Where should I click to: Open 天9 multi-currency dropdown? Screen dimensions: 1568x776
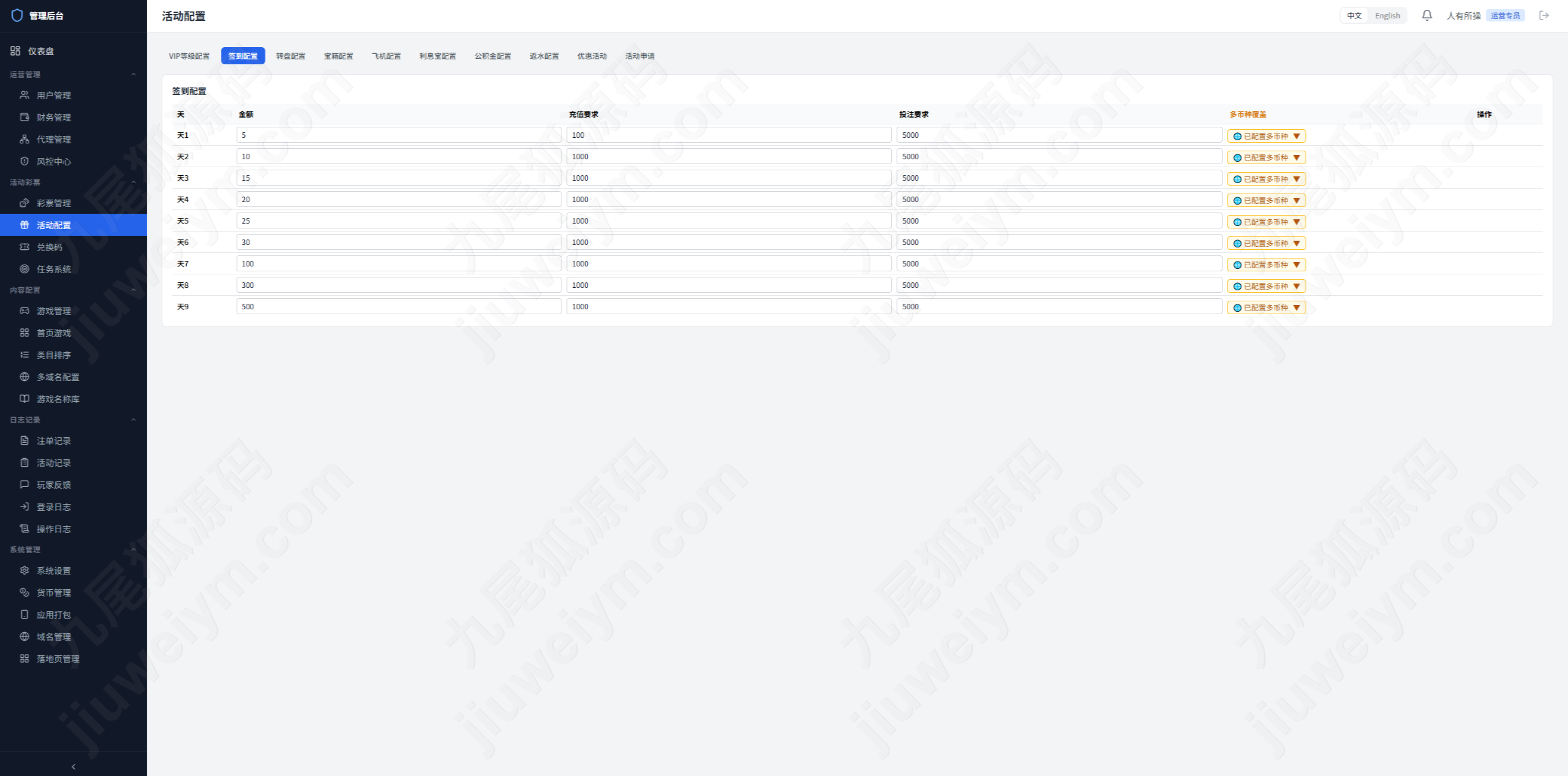pyautogui.click(x=1266, y=307)
